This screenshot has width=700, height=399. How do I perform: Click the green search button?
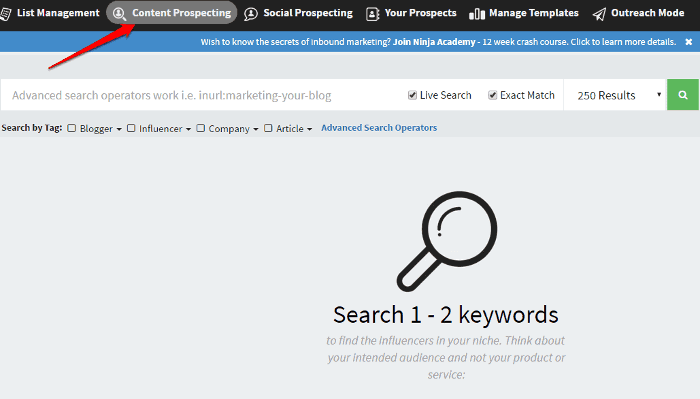click(683, 95)
